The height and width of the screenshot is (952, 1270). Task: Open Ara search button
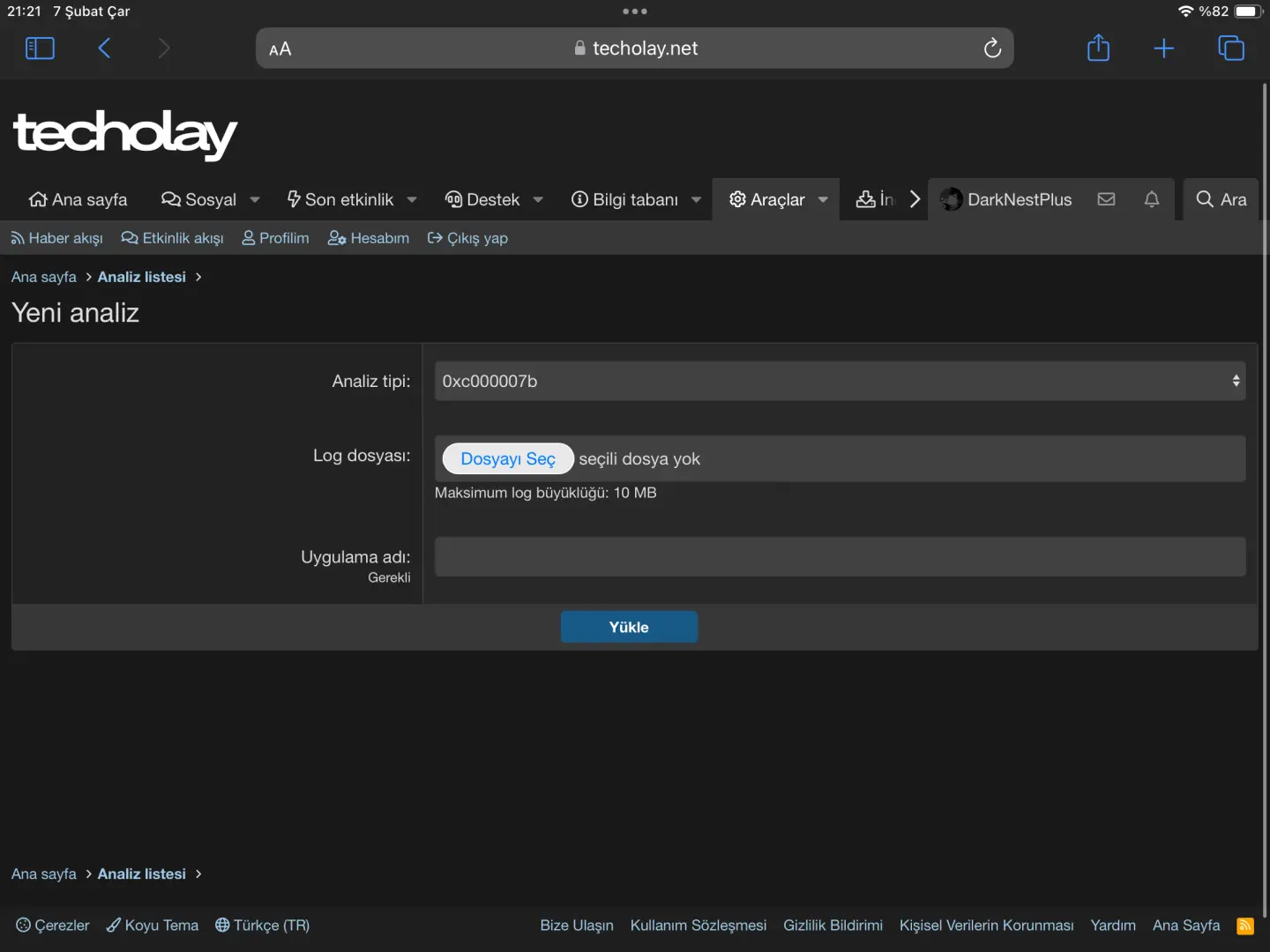(x=1221, y=199)
